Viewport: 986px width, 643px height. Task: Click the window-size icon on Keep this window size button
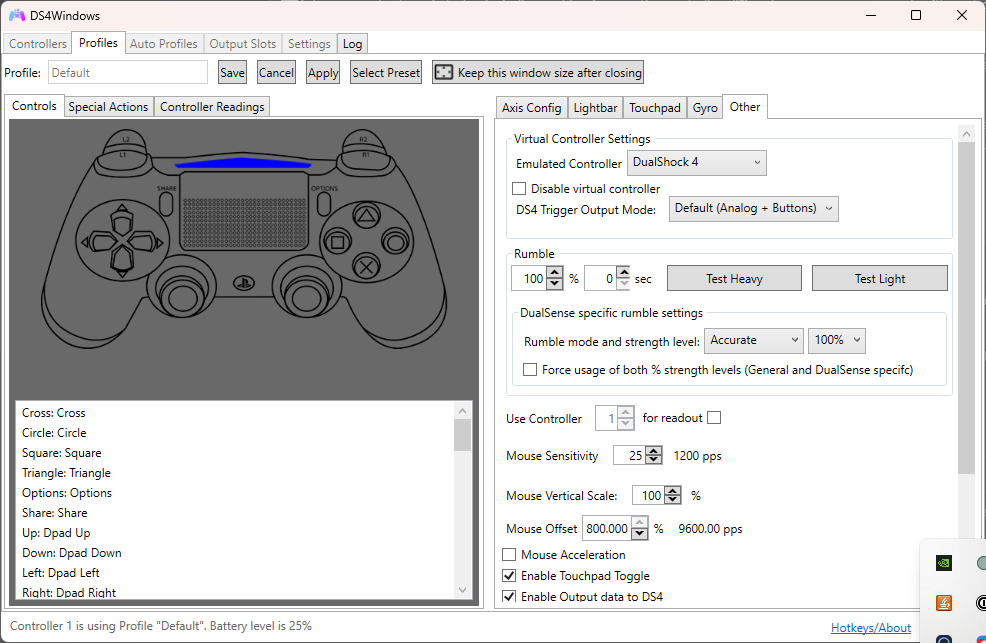click(x=443, y=72)
